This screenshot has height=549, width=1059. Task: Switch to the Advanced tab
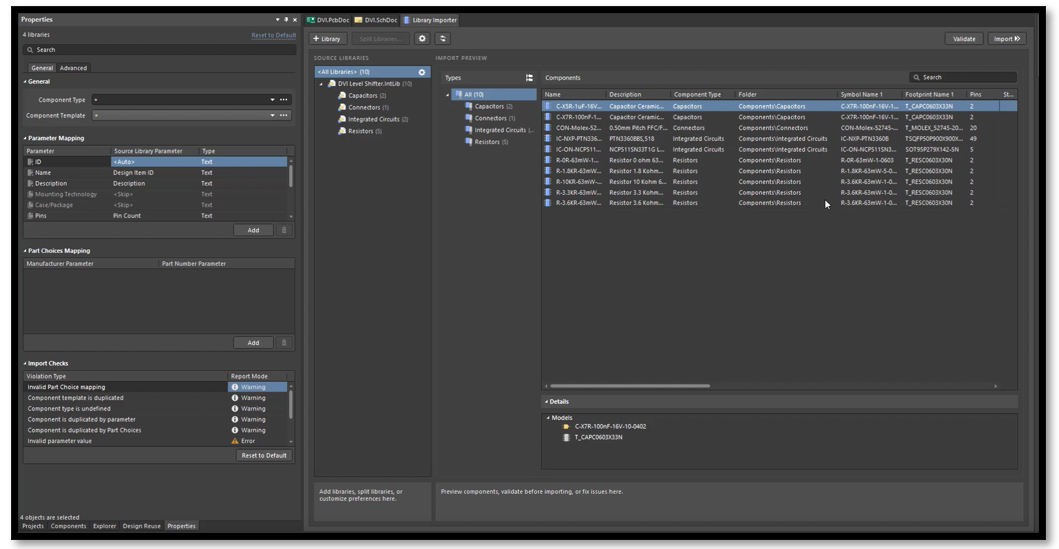click(x=73, y=68)
